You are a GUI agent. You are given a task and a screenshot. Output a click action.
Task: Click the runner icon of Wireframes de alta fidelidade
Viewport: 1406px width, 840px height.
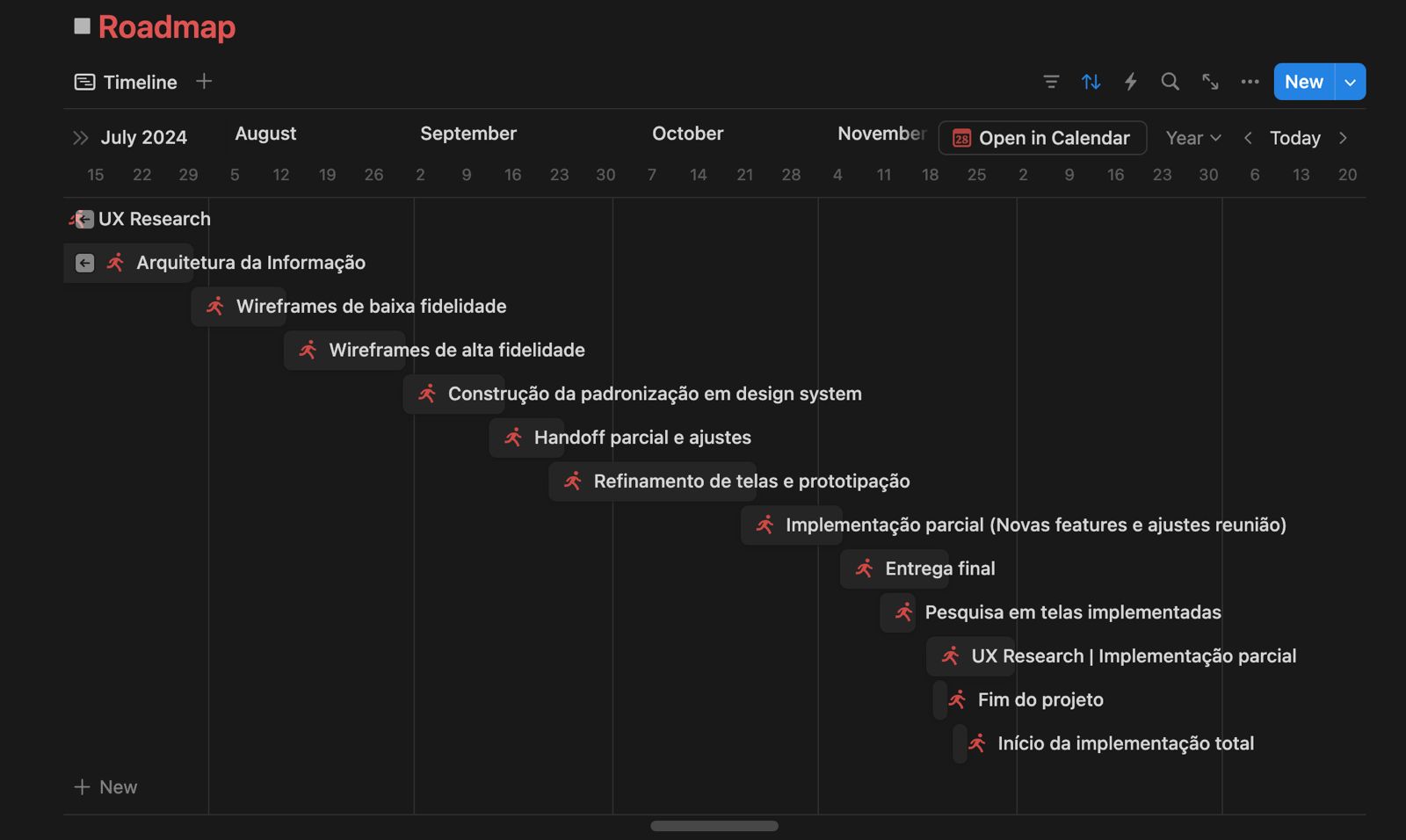point(308,350)
